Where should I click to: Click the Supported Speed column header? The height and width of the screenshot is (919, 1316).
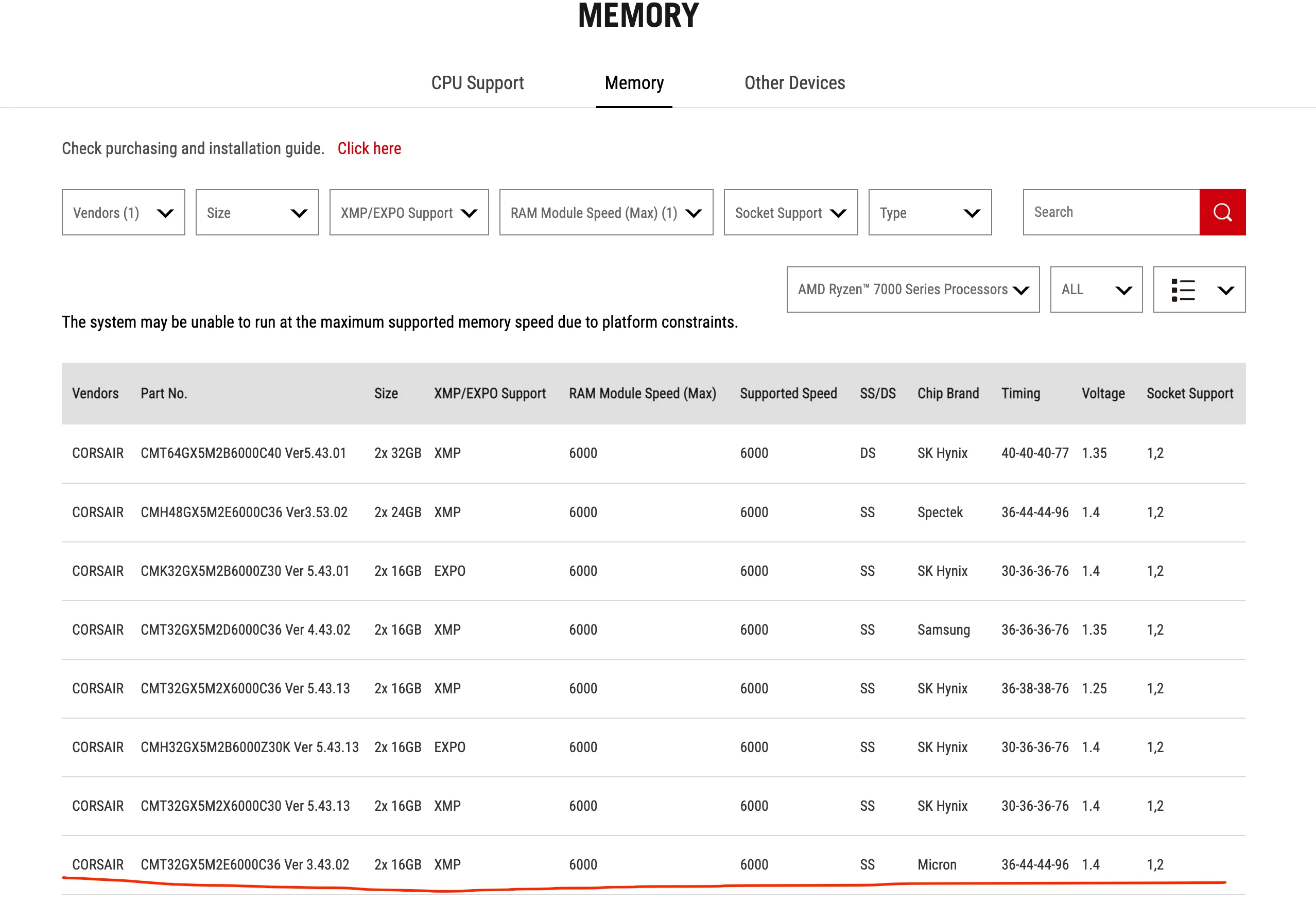(x=788, y=393)
